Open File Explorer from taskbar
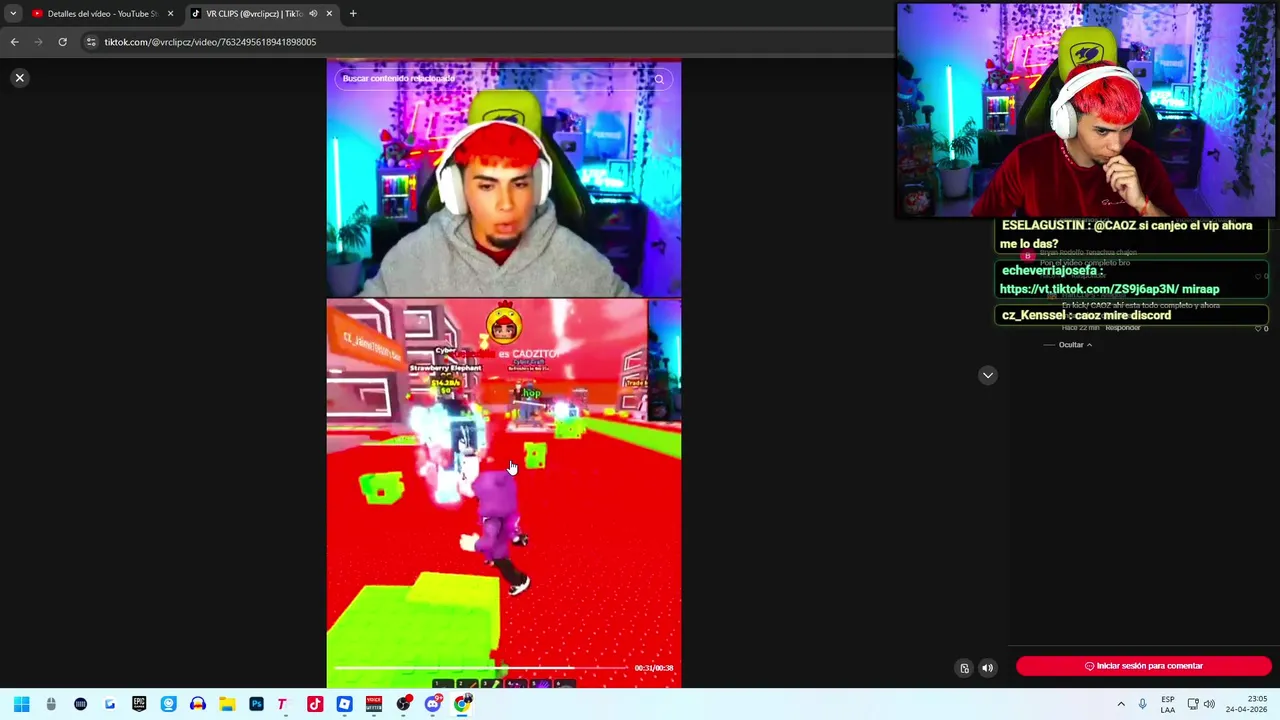Viewport: 1280px width, 720px height. click(x=227, y=704)
